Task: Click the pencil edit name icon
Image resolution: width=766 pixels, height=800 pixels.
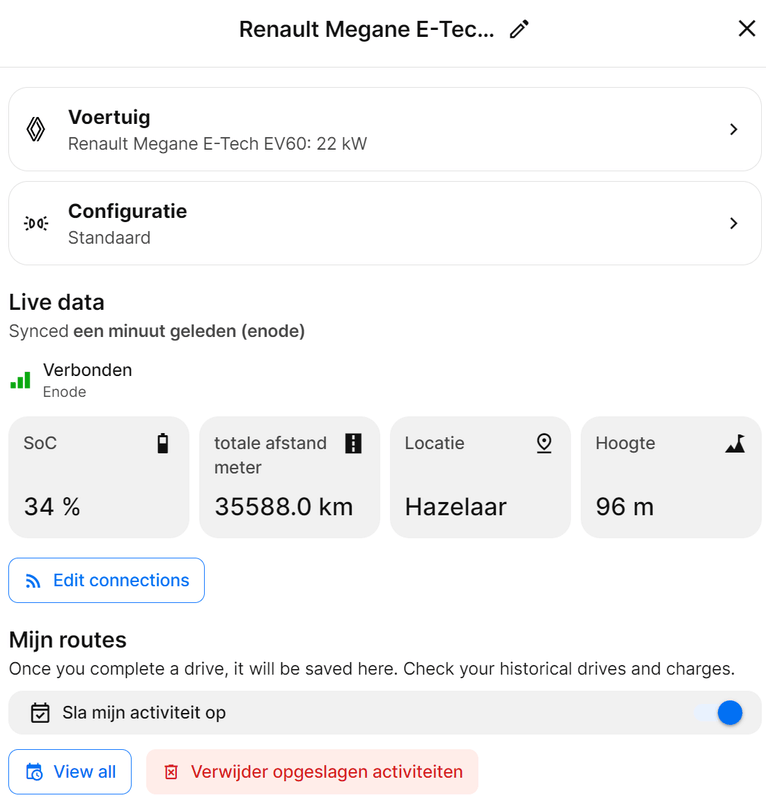Action: pyautogui.click(x=518, y=30)
